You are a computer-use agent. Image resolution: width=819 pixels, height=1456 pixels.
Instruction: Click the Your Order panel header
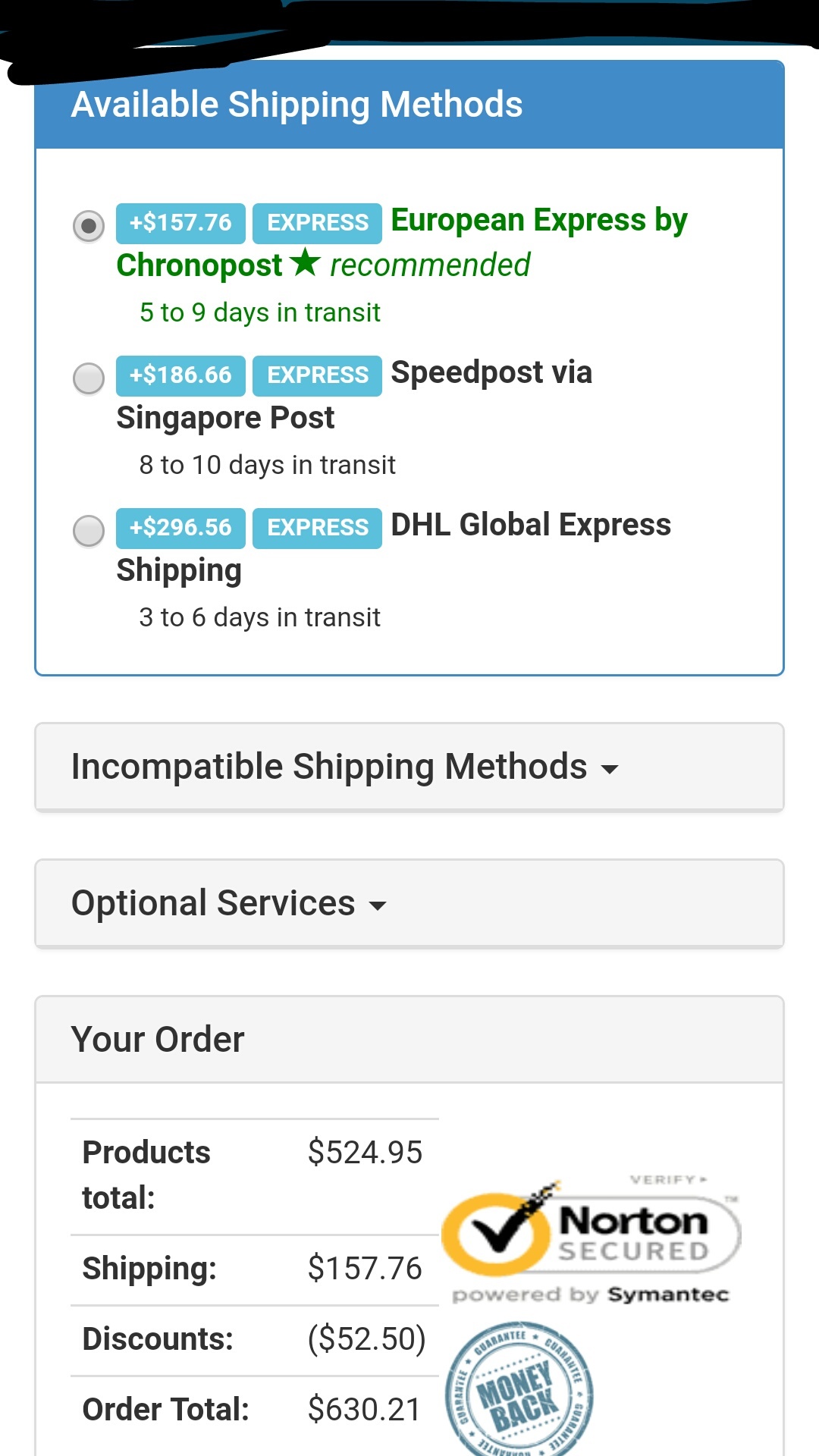point(158,1040)
